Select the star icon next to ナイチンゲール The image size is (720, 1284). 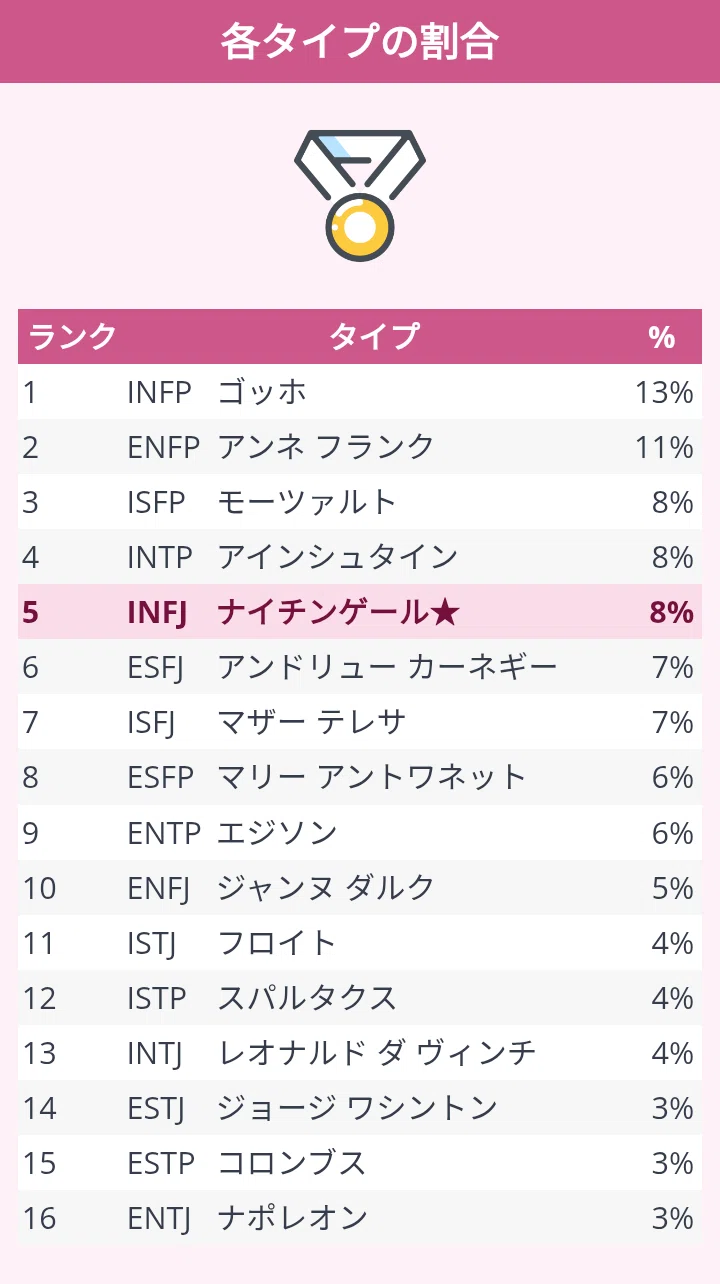[445, 612]
